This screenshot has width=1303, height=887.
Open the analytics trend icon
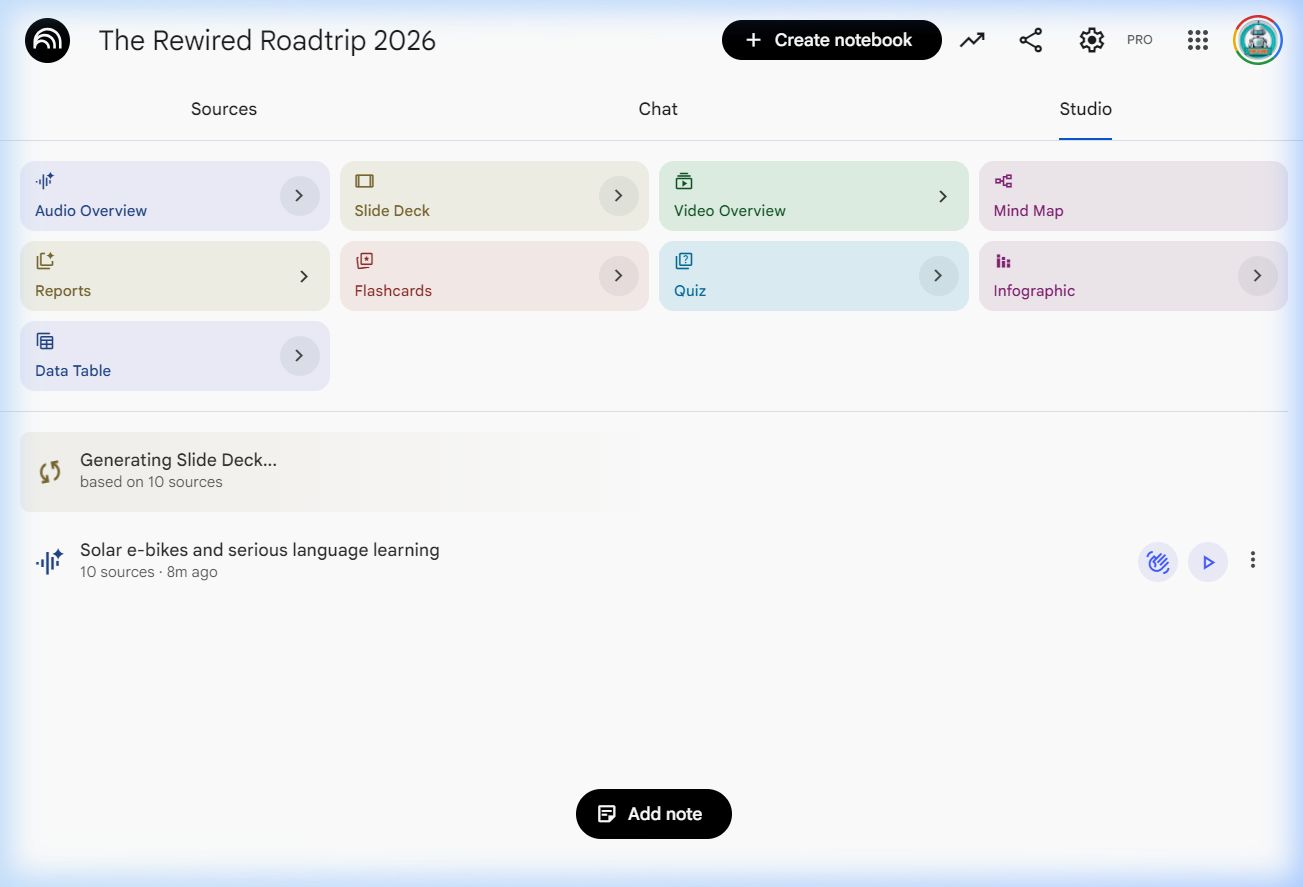tap(972, 40)
